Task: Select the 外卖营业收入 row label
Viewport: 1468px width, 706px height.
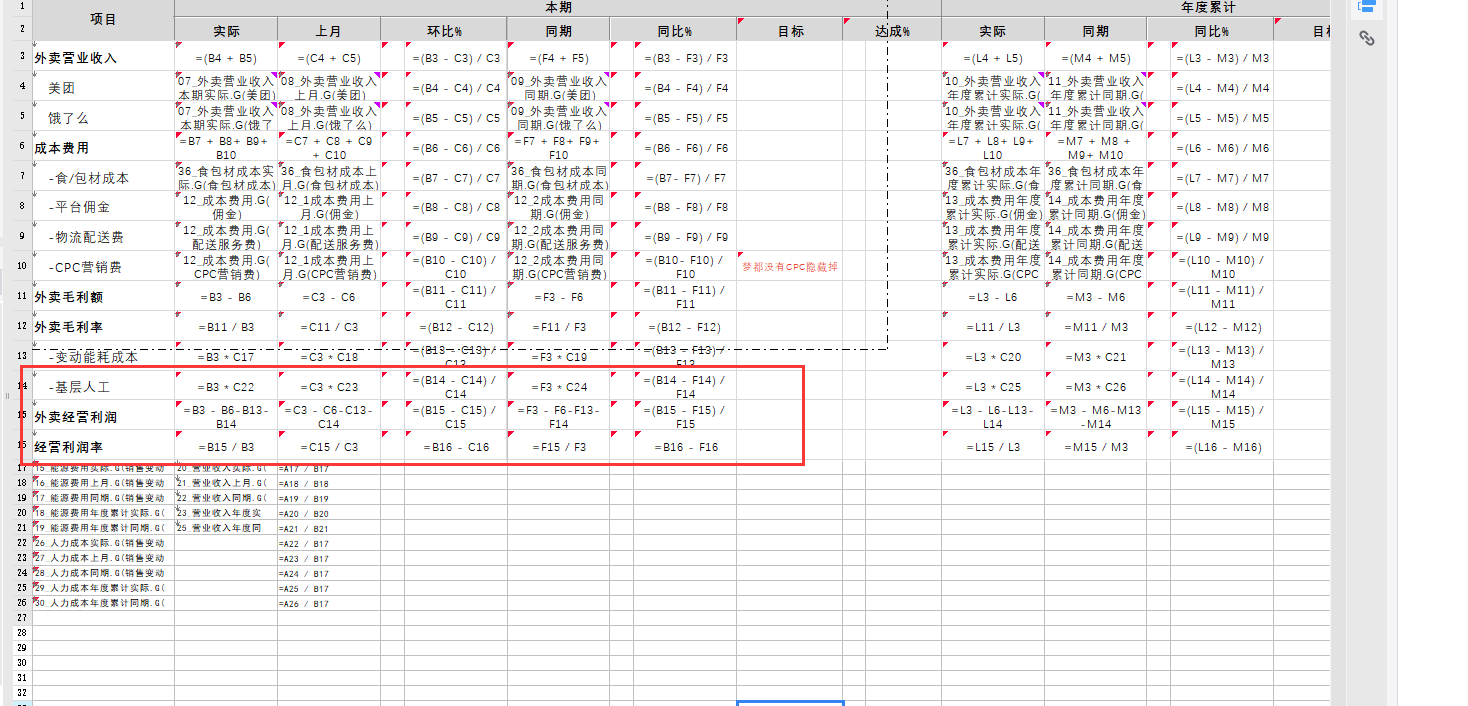Action: [104, 58]
